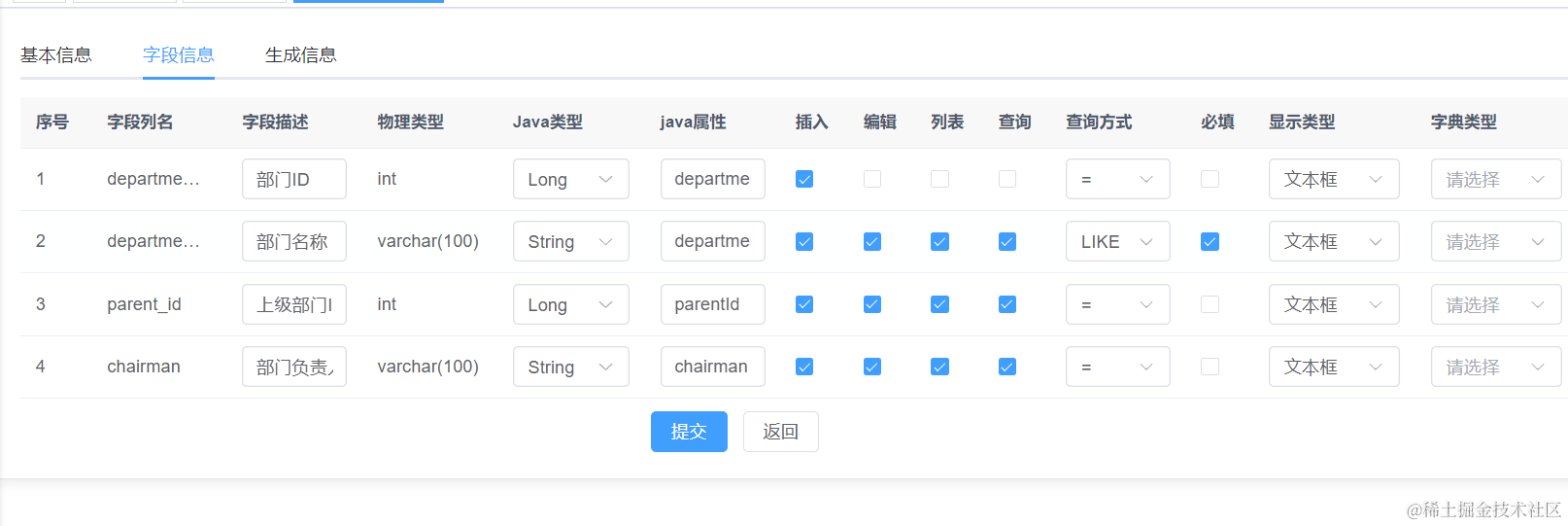Toggle the insert checkbox in chairman row
The height and width of the screenshot is (526, 1568).
click(804, 367)
